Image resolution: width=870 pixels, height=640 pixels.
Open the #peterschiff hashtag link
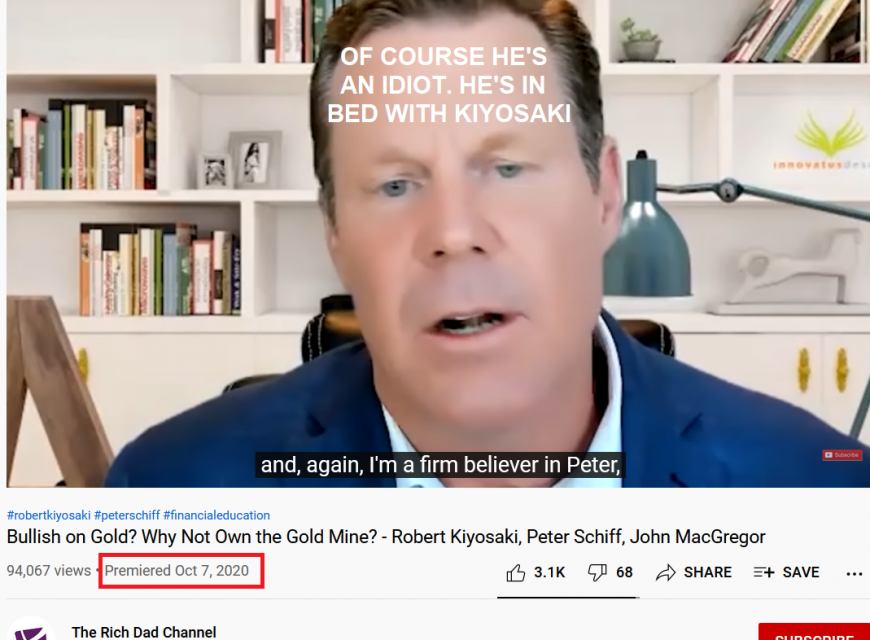(127, 515)
